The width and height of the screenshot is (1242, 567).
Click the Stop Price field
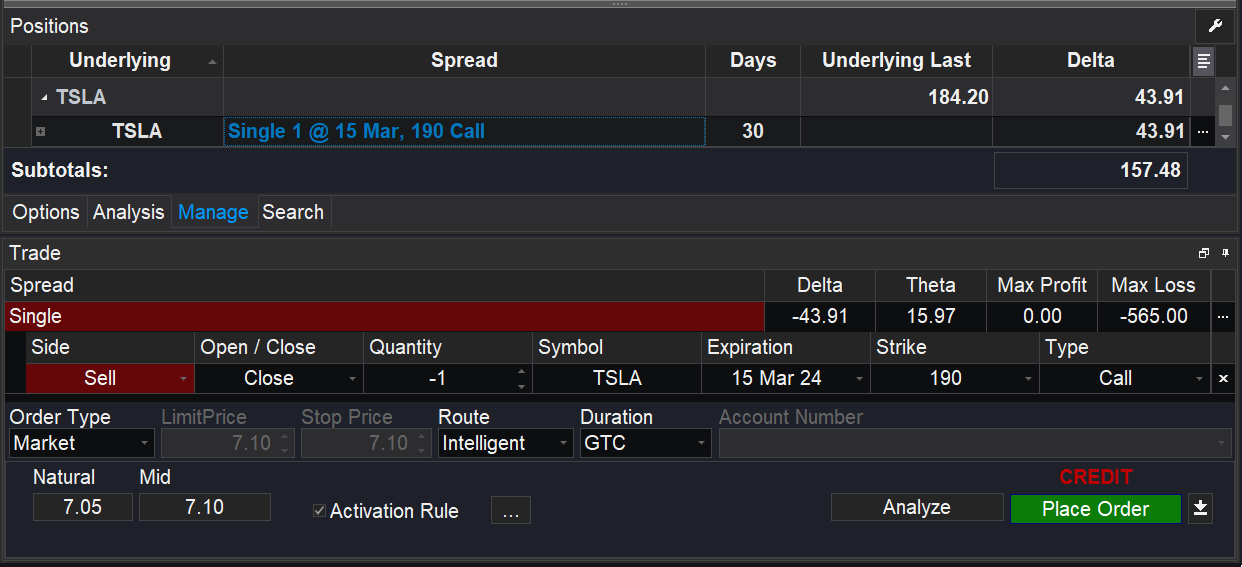pos(367,443)
